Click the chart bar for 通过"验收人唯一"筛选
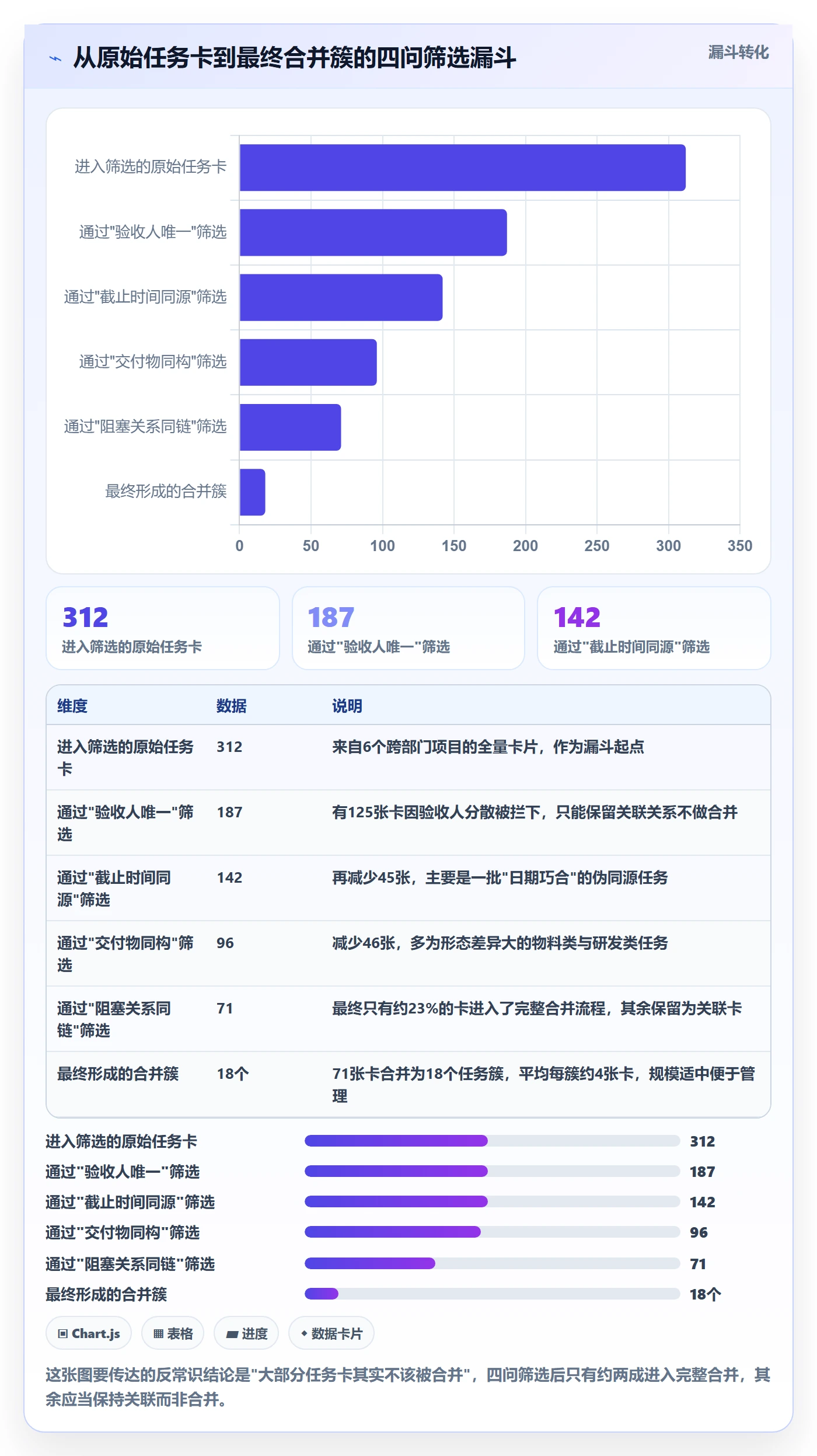 coord(373,232)
